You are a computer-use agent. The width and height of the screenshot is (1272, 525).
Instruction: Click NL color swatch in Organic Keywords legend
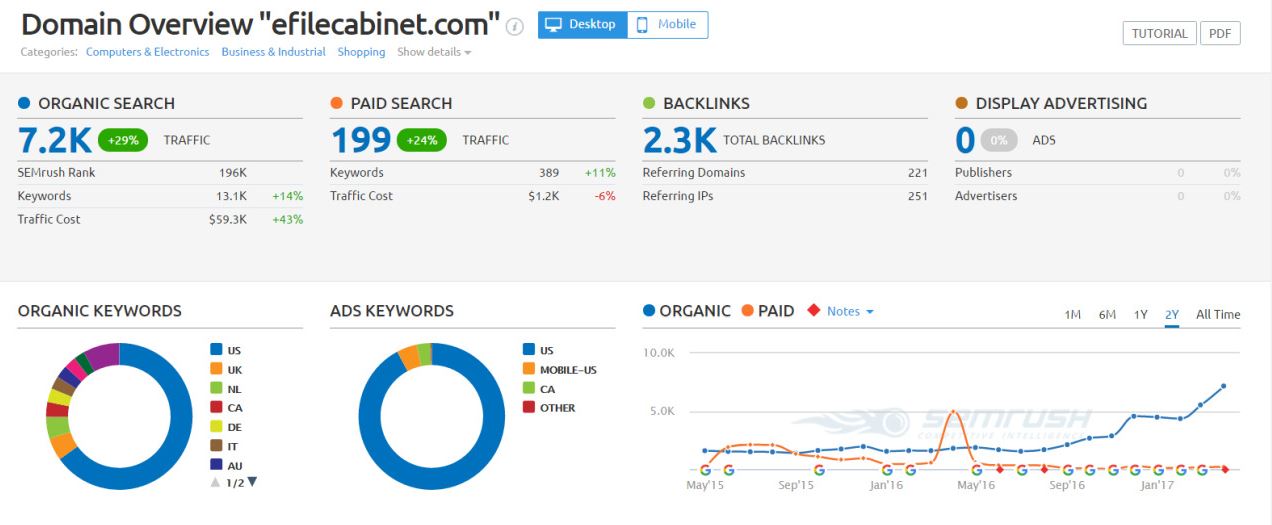point(215,388)
